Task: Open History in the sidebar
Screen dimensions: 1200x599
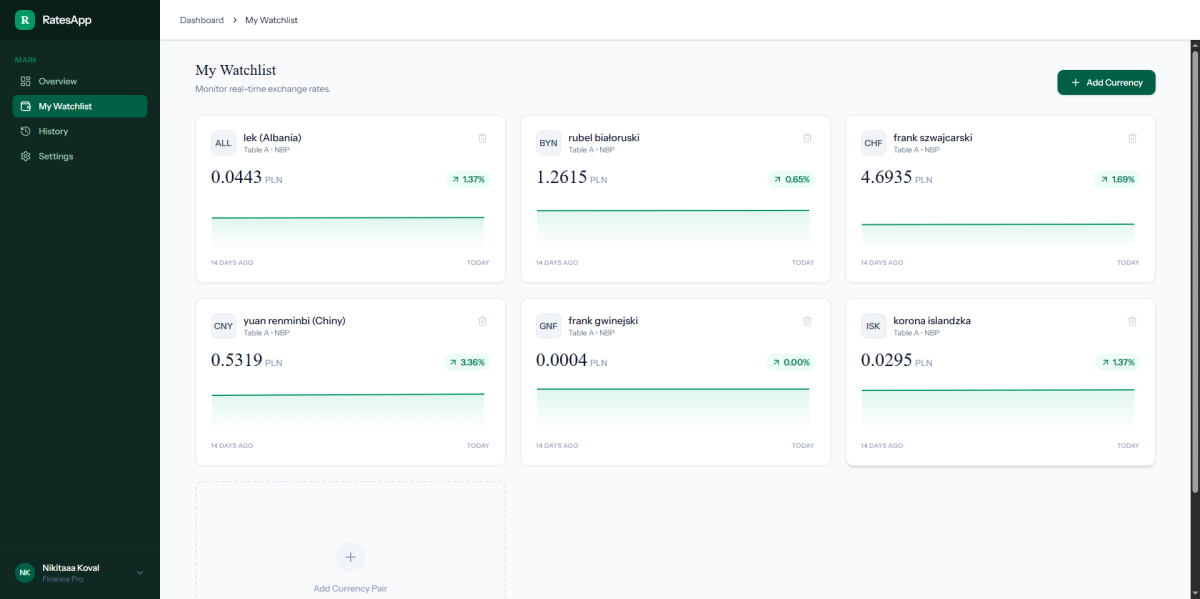Action: [x=53, y=131]
